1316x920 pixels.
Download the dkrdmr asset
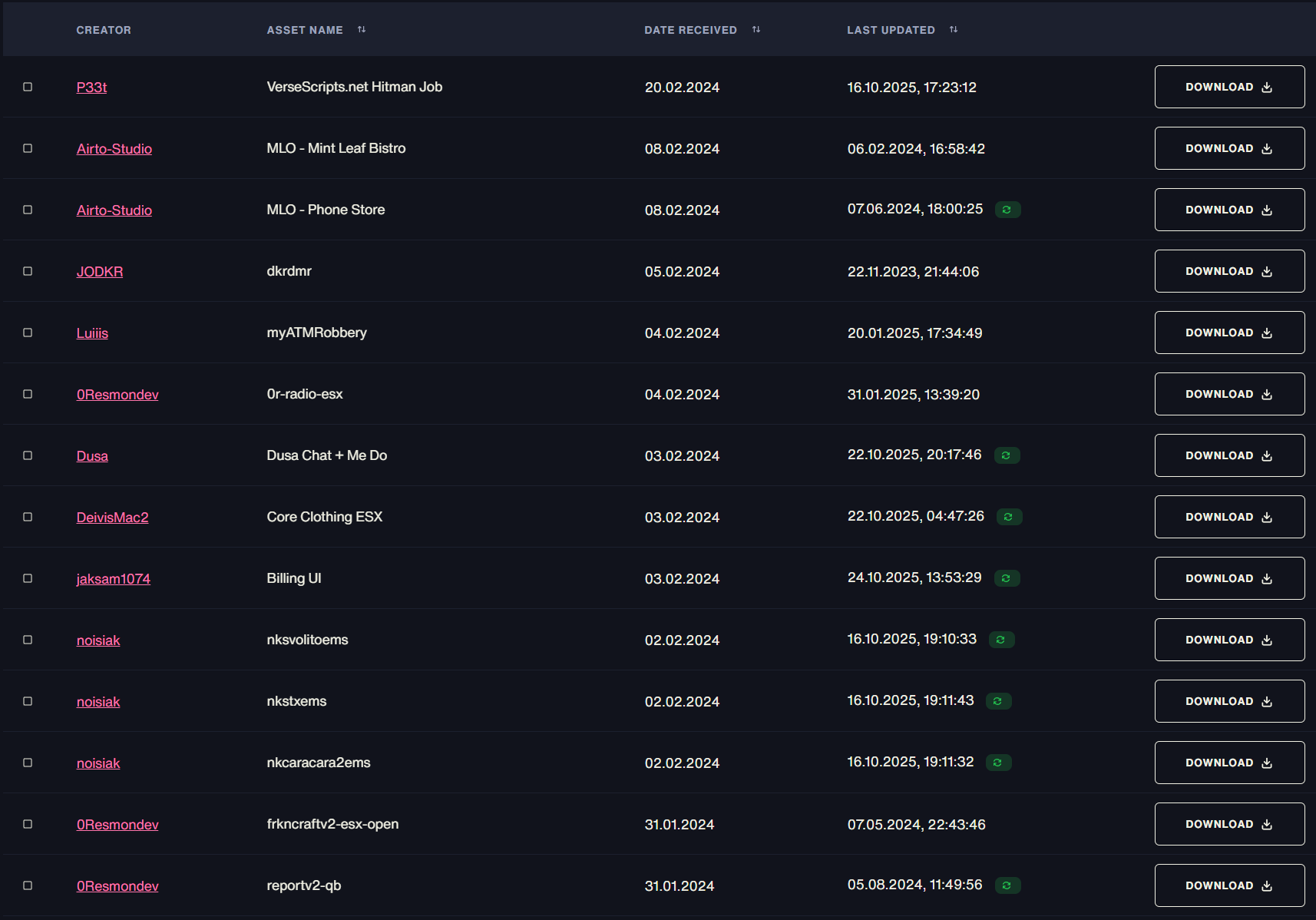(1229, 271)
